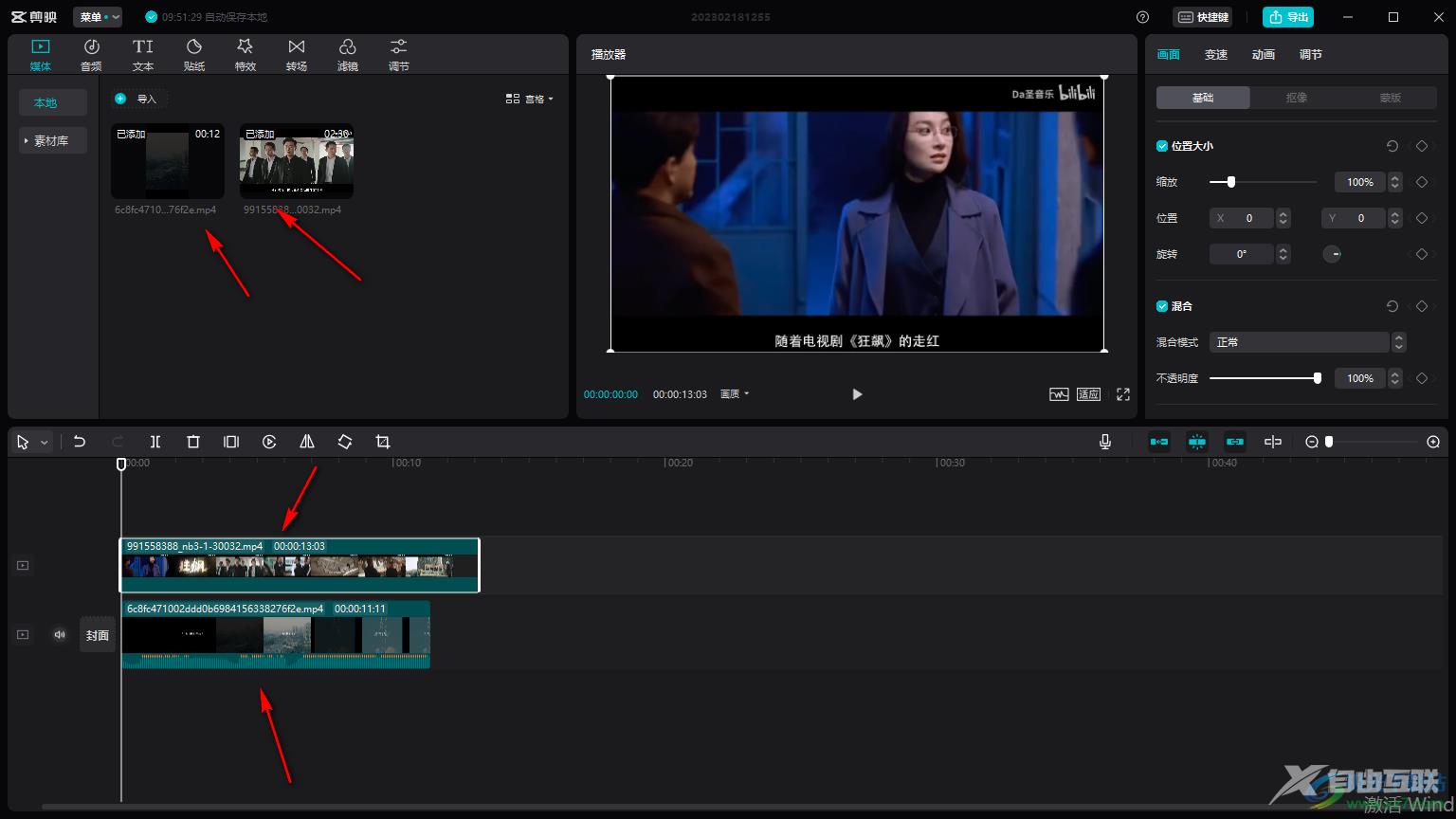The height and width of the screenshot is (819, 1456).
Task: Click the 适应 fit ratio button
Action: [1089, 394]
